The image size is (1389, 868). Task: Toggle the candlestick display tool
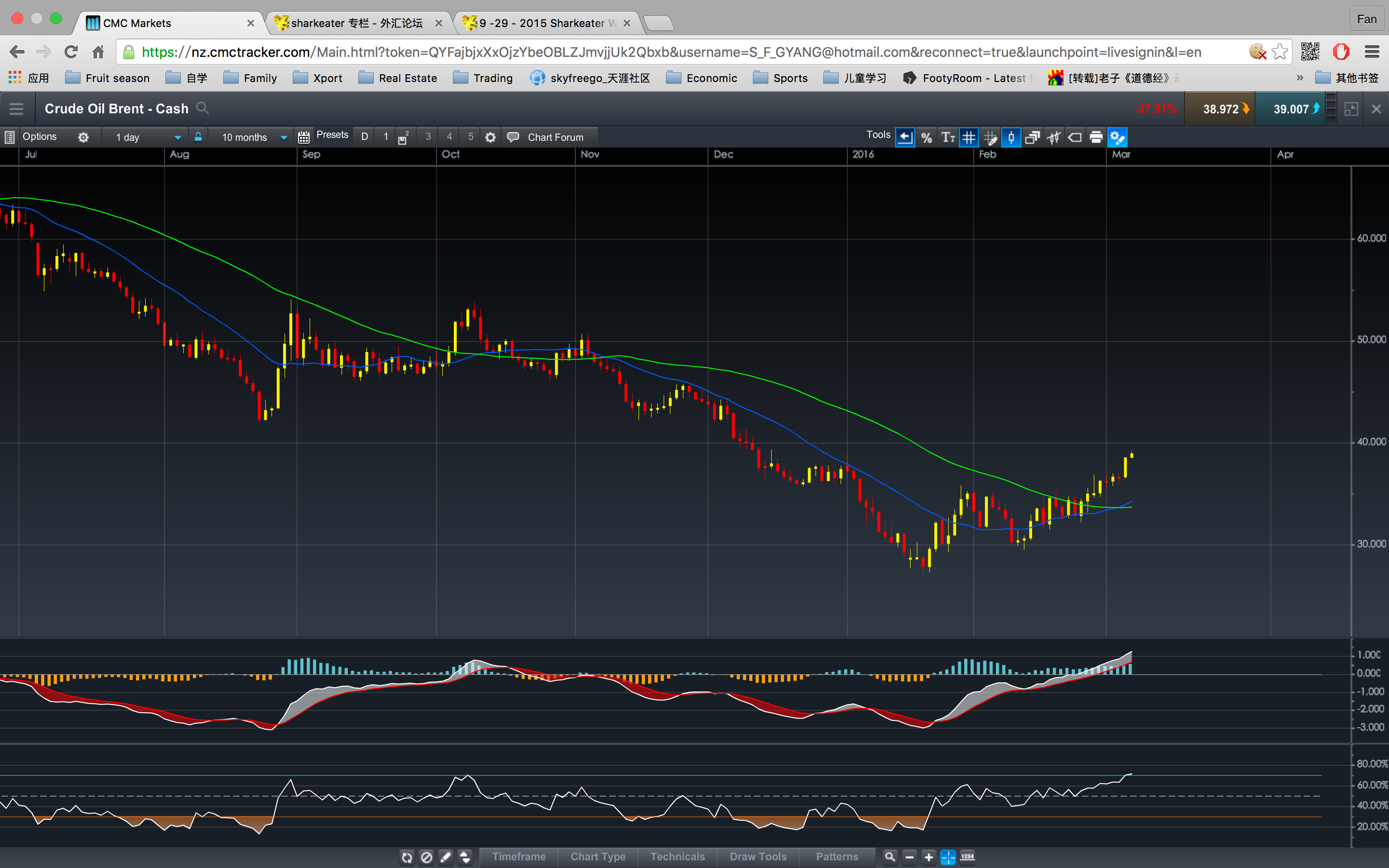[x=1011, y=137]
